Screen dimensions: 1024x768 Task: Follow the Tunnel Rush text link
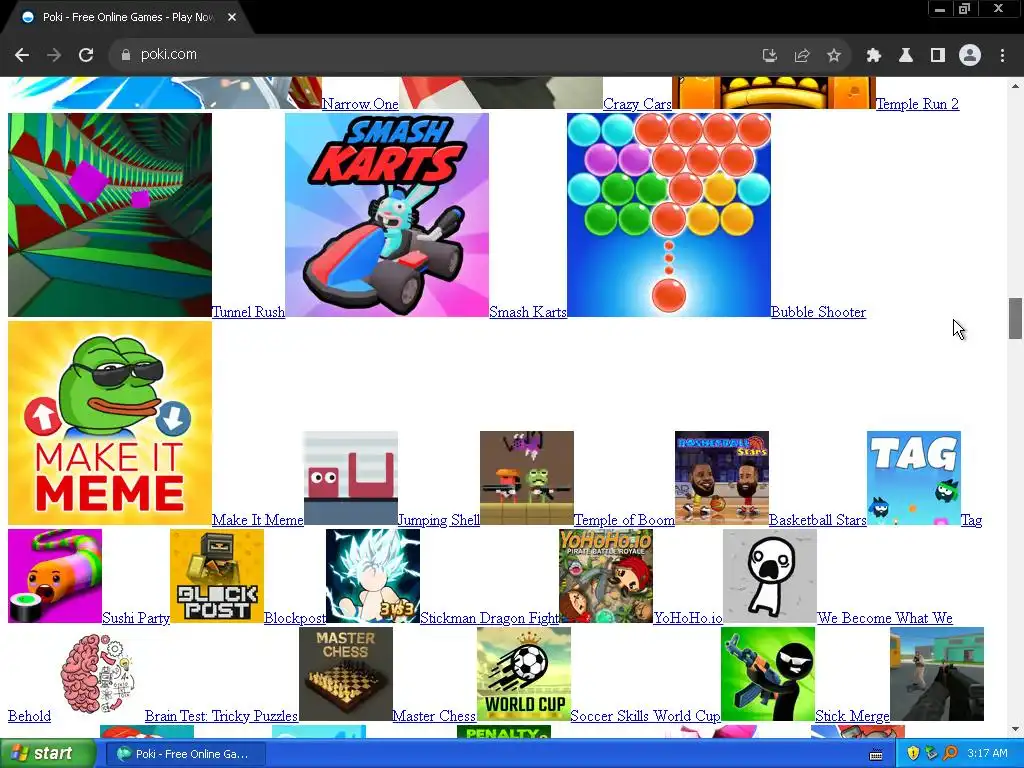click(x=248, y=312)
